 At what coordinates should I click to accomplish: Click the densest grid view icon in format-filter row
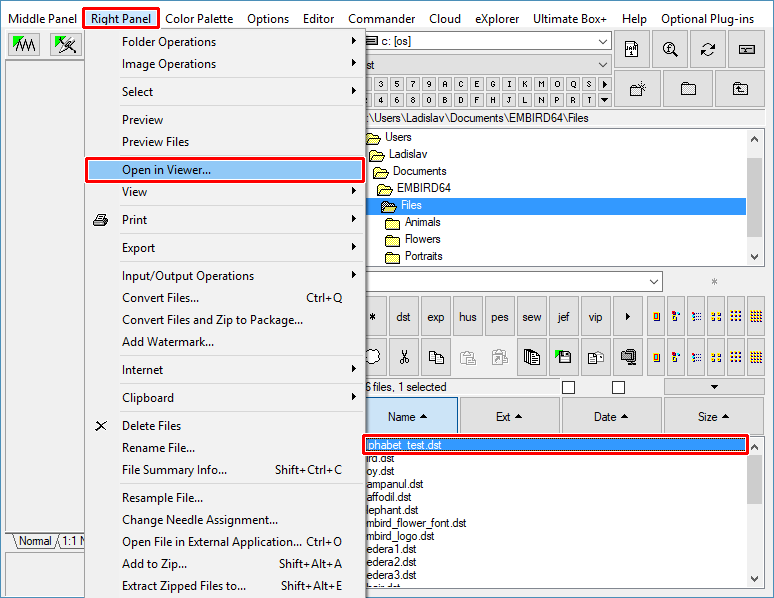click(x=756, y=317)
